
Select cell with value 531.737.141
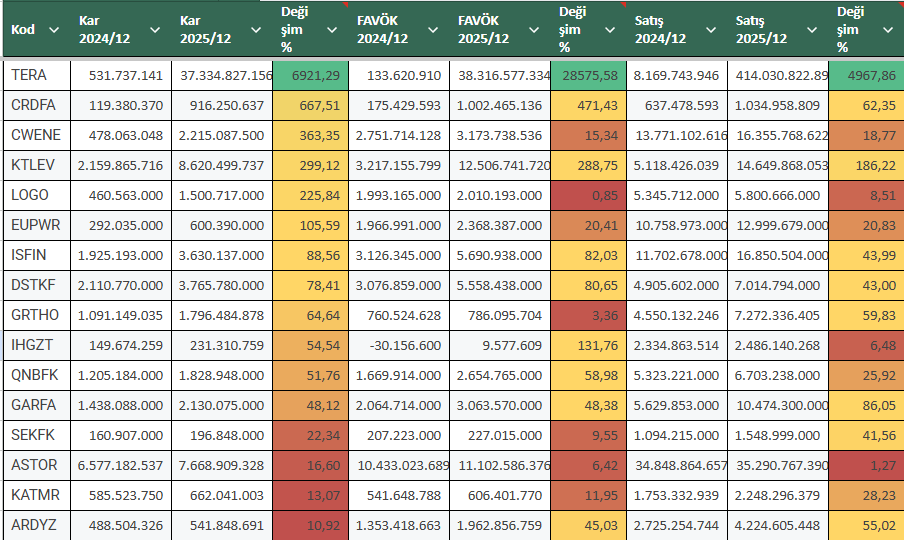pos(121,75)
